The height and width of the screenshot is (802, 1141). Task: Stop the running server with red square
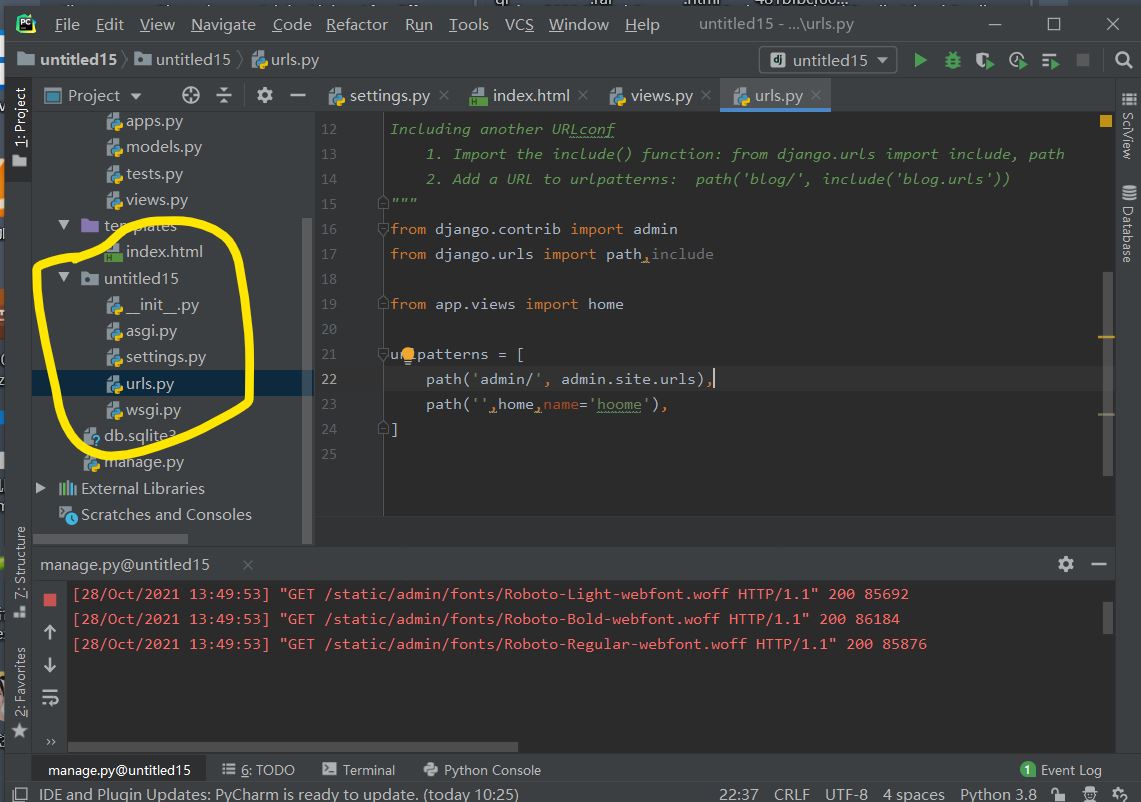point(50,600)
